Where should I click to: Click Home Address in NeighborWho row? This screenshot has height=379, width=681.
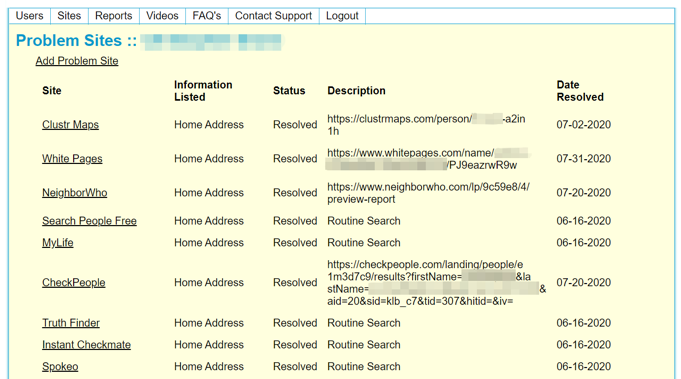coord(209,192)
